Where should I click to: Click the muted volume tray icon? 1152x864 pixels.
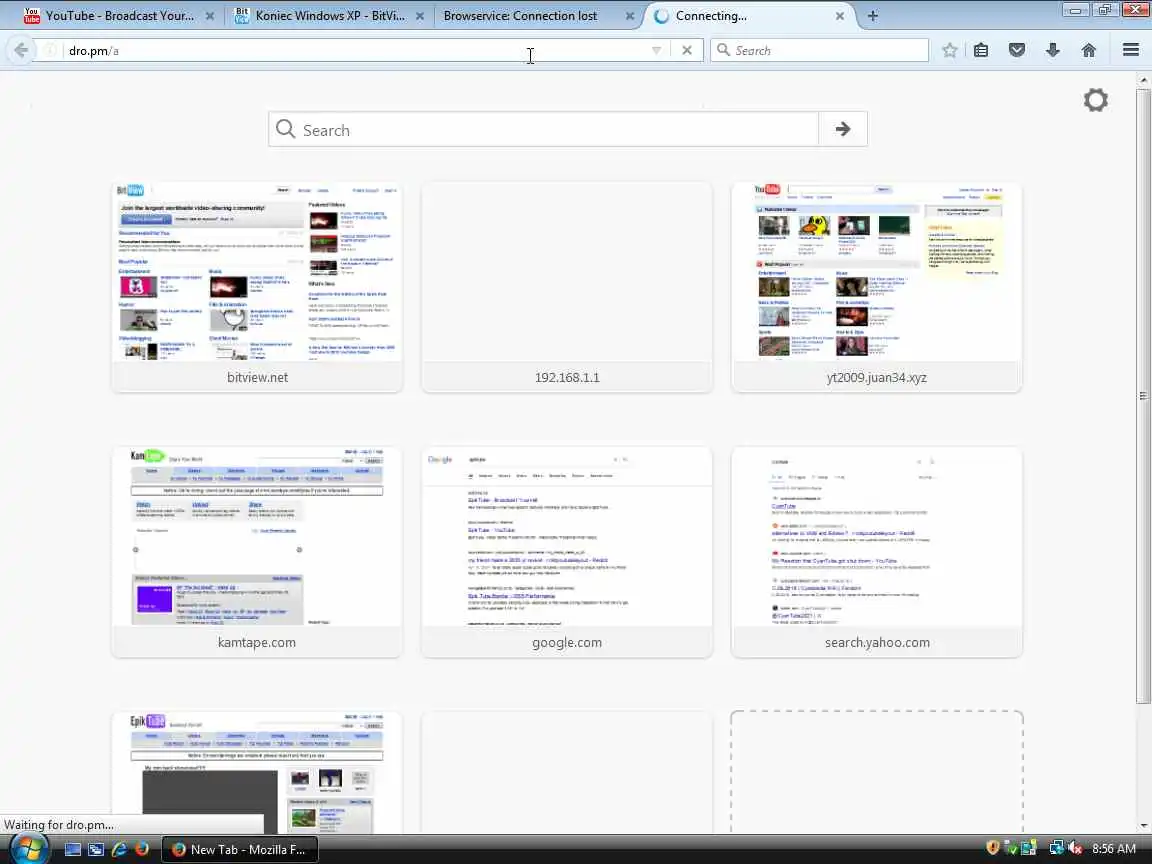[1075, 849]
